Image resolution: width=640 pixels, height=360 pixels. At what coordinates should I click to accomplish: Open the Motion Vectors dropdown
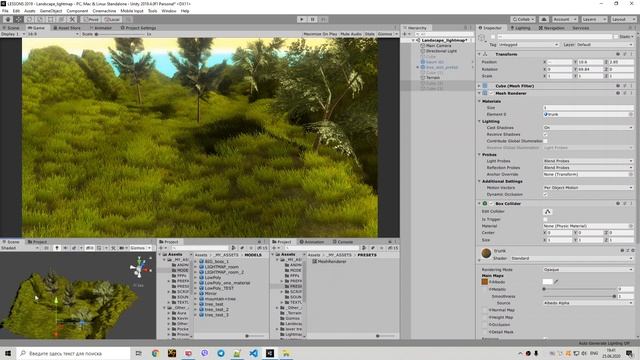pos(588,187)
